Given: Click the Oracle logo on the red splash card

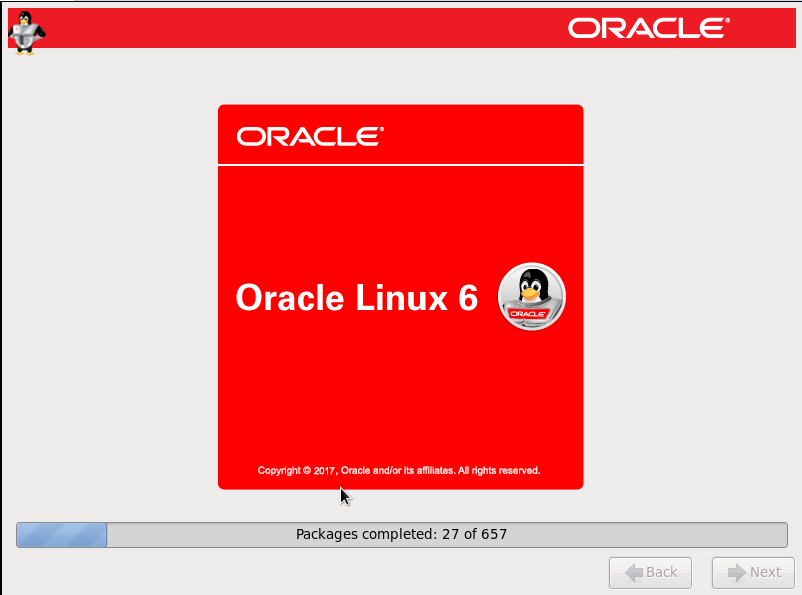Looking at the screenshot, I should (x=310, y=137).
